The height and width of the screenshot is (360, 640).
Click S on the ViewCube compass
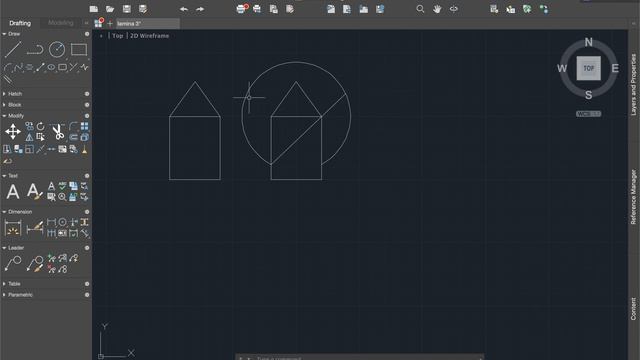pos(589,95)
